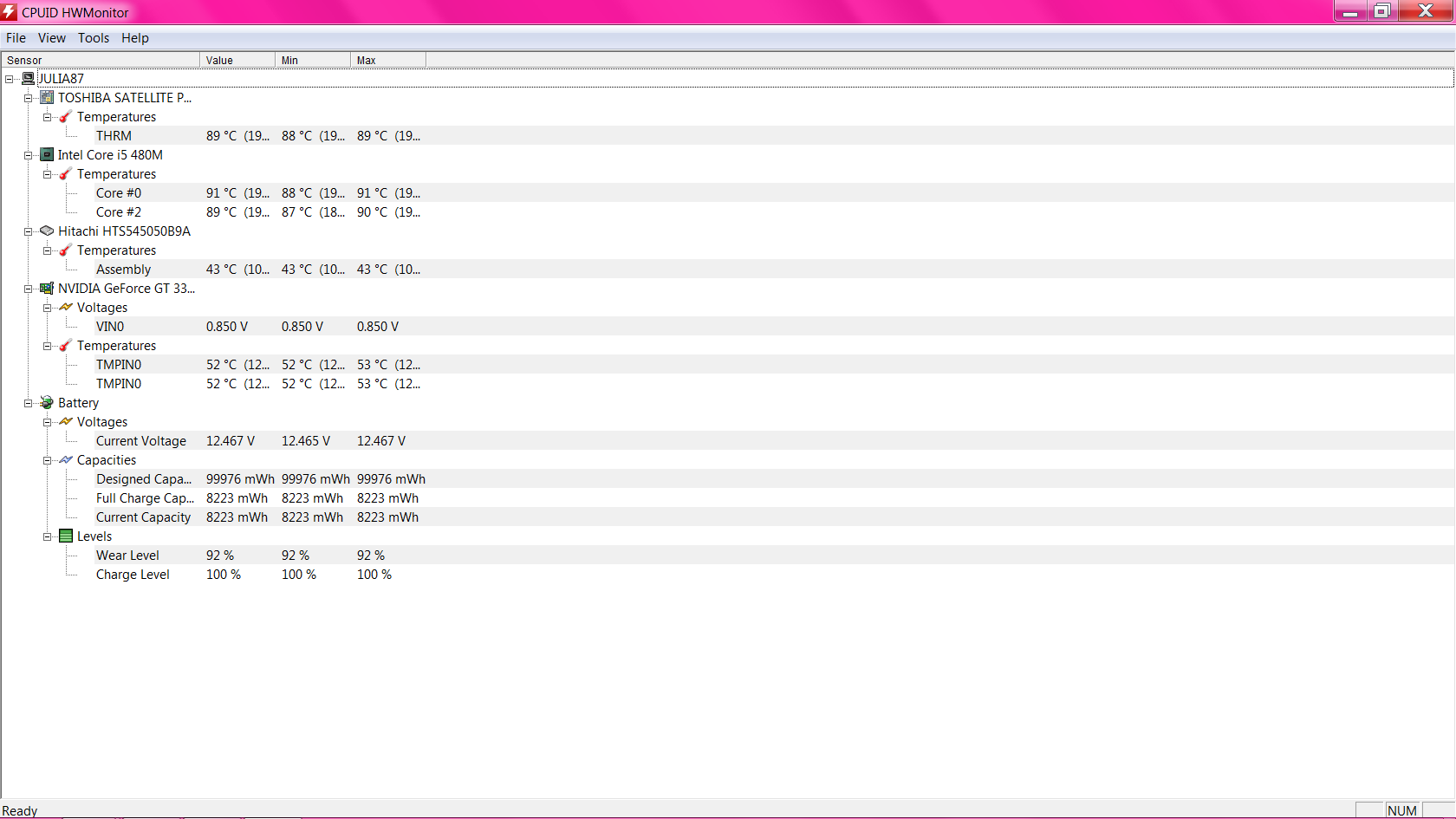1456x819 pixels.
Task: Collapse the NVIDIA GeForce GT node
Action: click(28, 289)
